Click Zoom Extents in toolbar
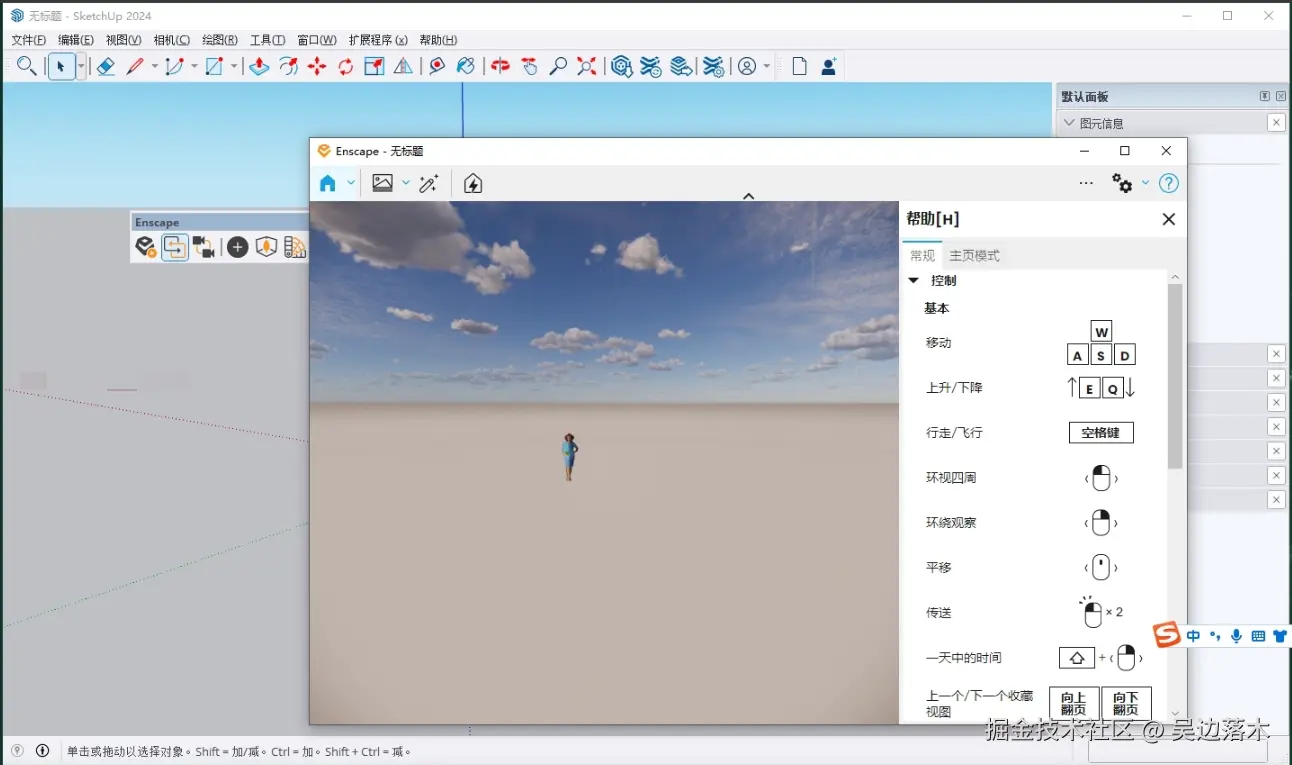1292x765 pixels. tap(587, 66)
